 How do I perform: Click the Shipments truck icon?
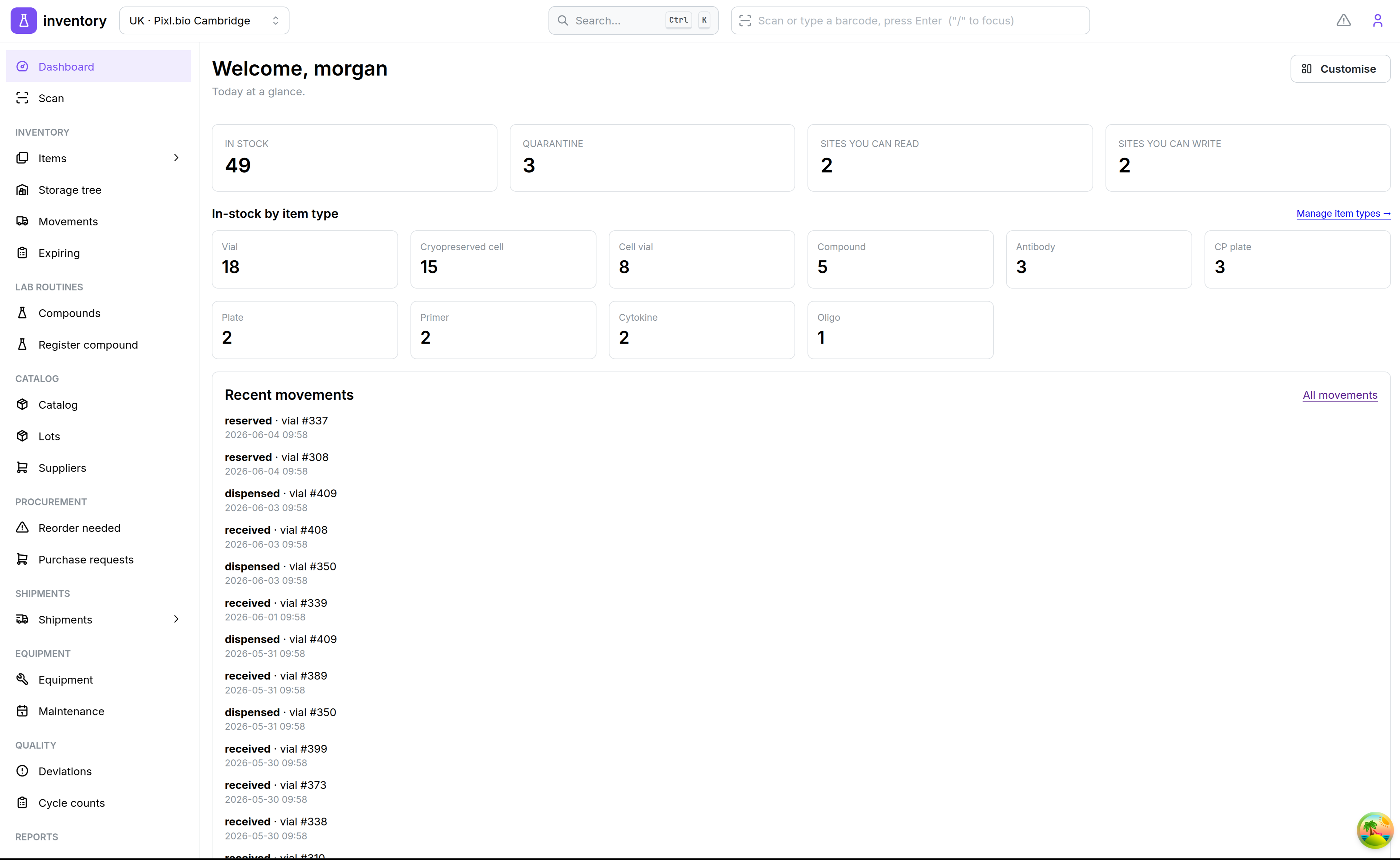tap(22, 619)
